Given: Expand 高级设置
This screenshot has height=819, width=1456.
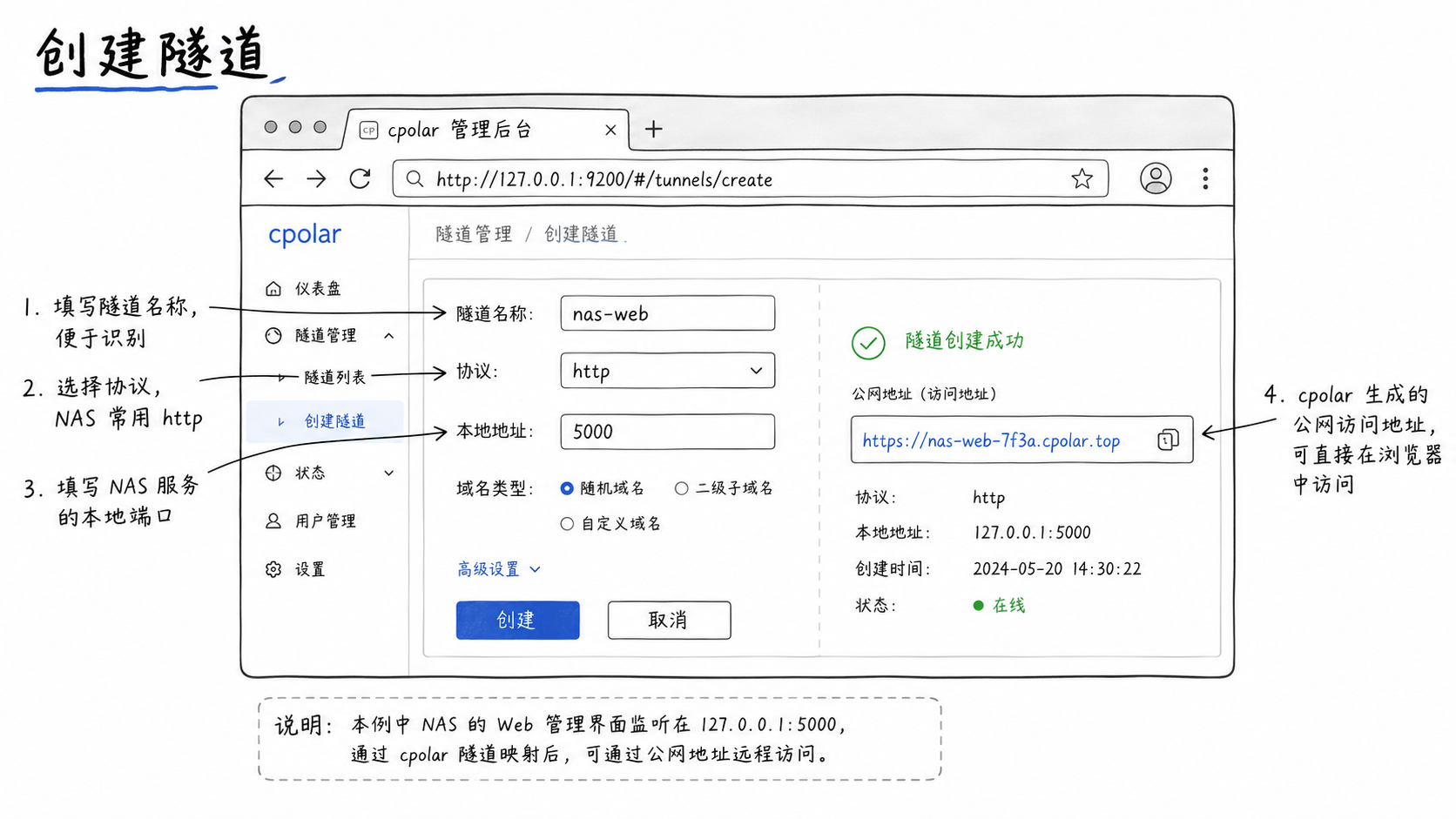Looking at the screenshot, I should (x=499, y=569).
